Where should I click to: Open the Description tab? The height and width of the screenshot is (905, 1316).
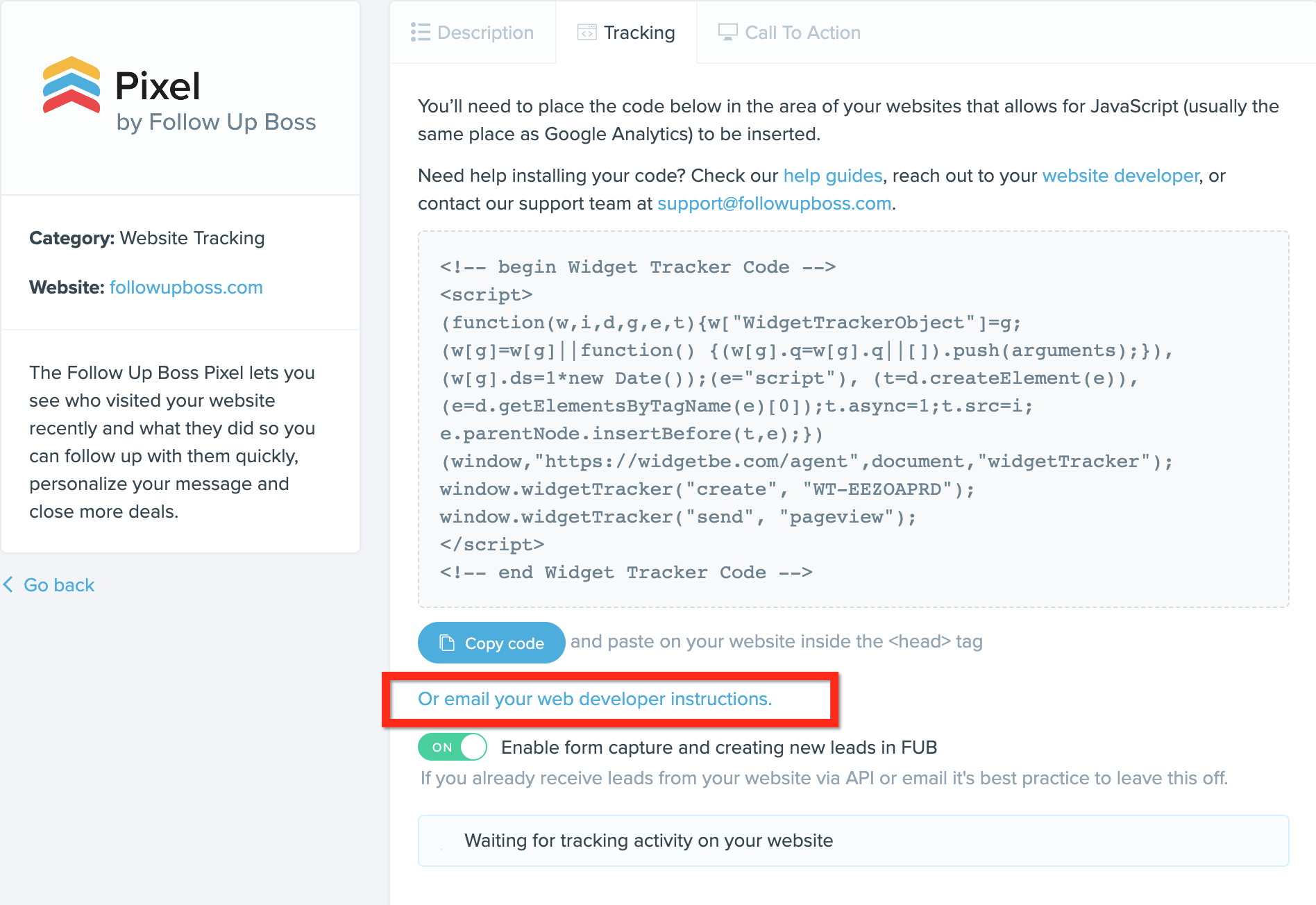[473, 33]
